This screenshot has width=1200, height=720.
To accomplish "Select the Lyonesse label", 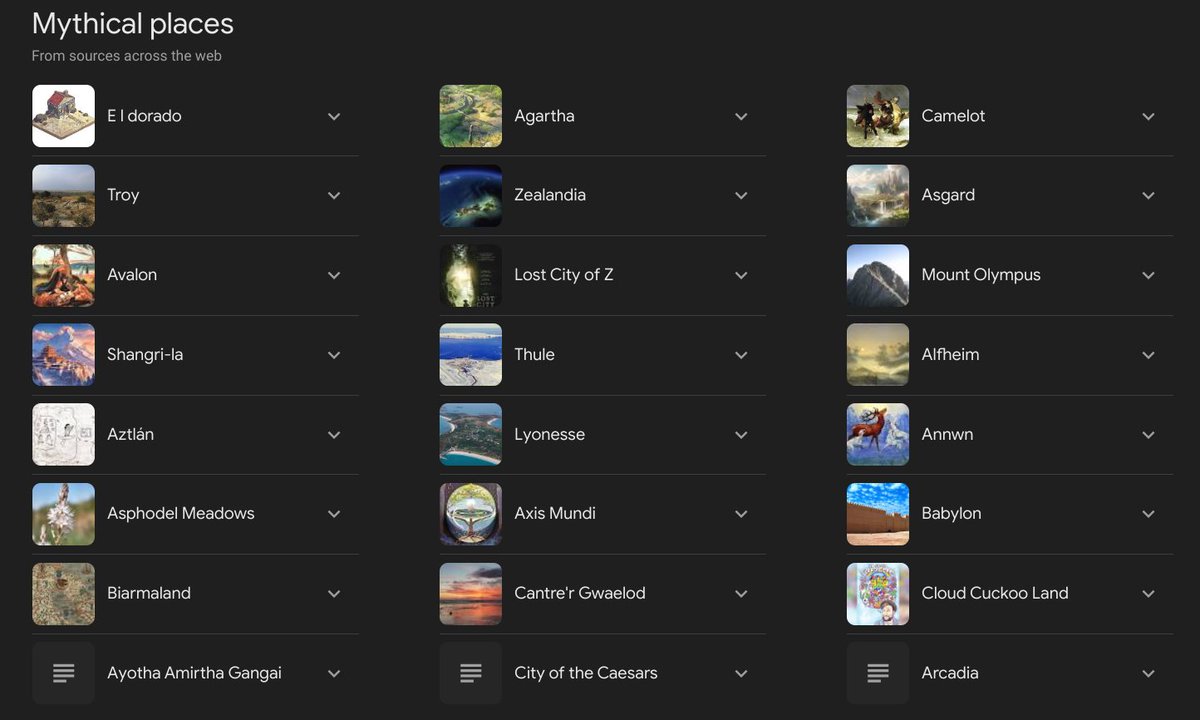I will 549,434.
